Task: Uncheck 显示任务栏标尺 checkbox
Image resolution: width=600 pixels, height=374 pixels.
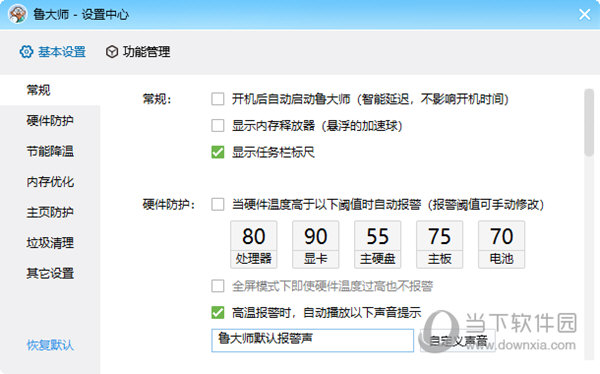Action: click(218, 152)
